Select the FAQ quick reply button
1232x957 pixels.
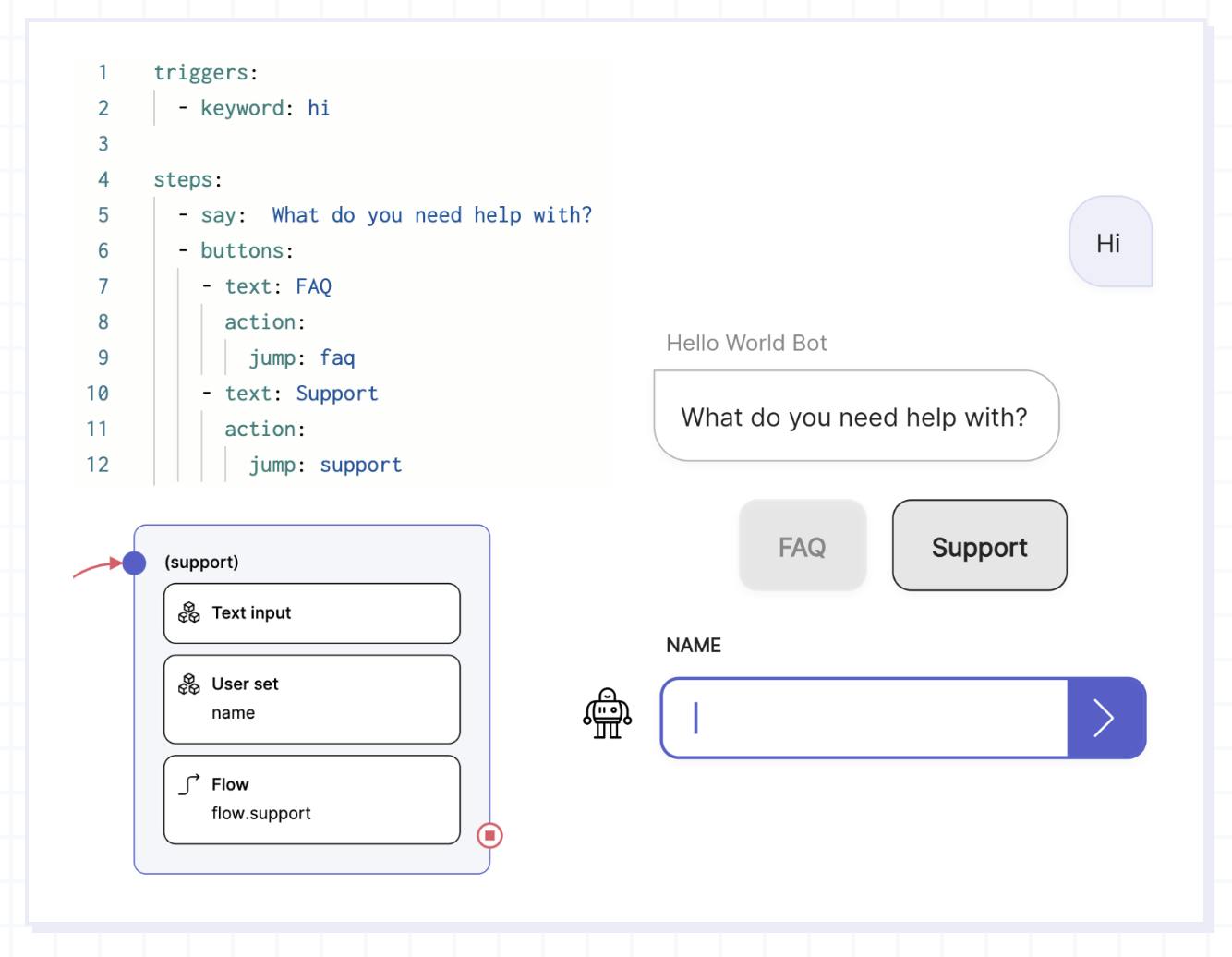[x=803, y=546]
